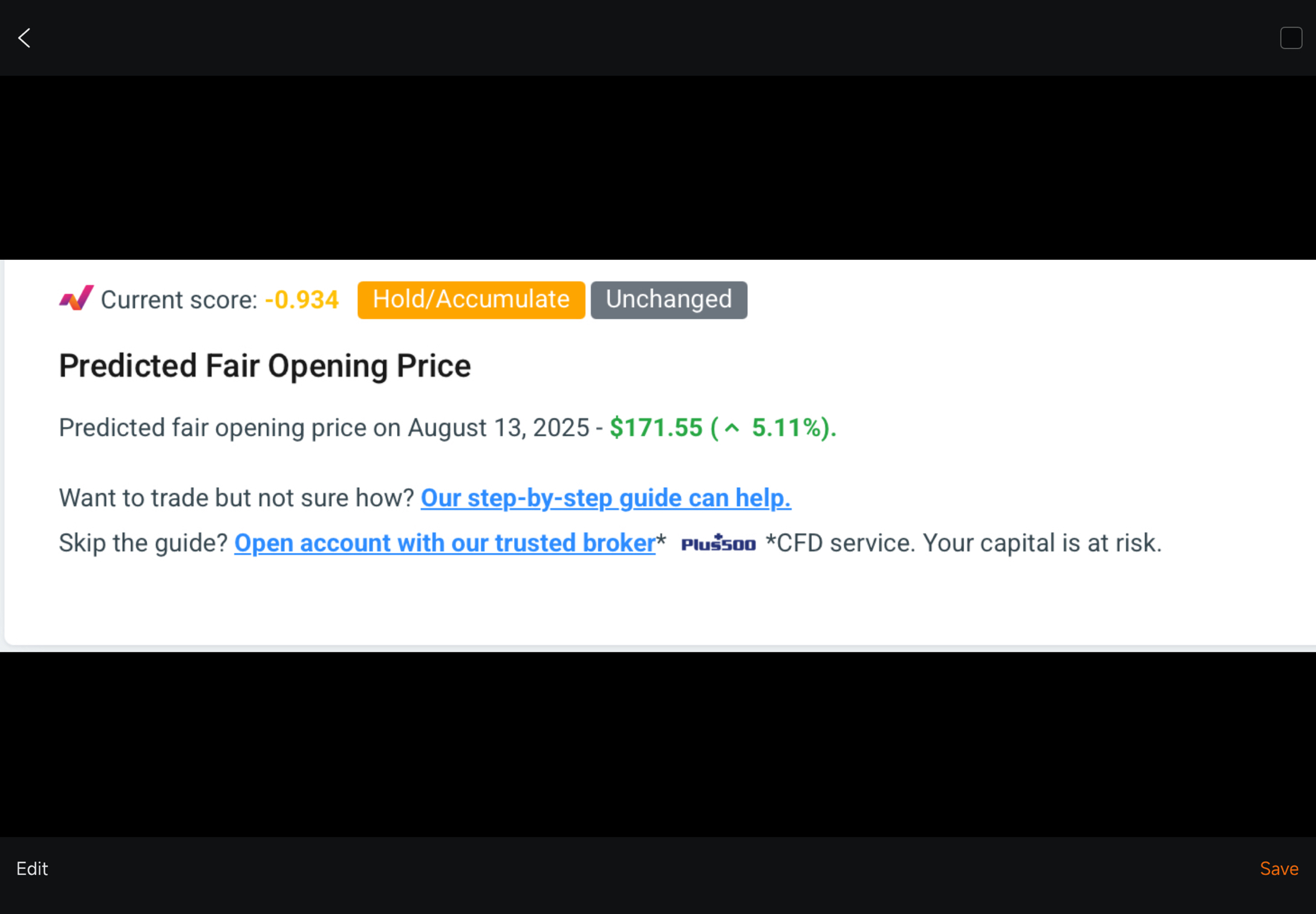Select the gray Unchanged badge
The image size is (1316, 914).
[668, 300]
